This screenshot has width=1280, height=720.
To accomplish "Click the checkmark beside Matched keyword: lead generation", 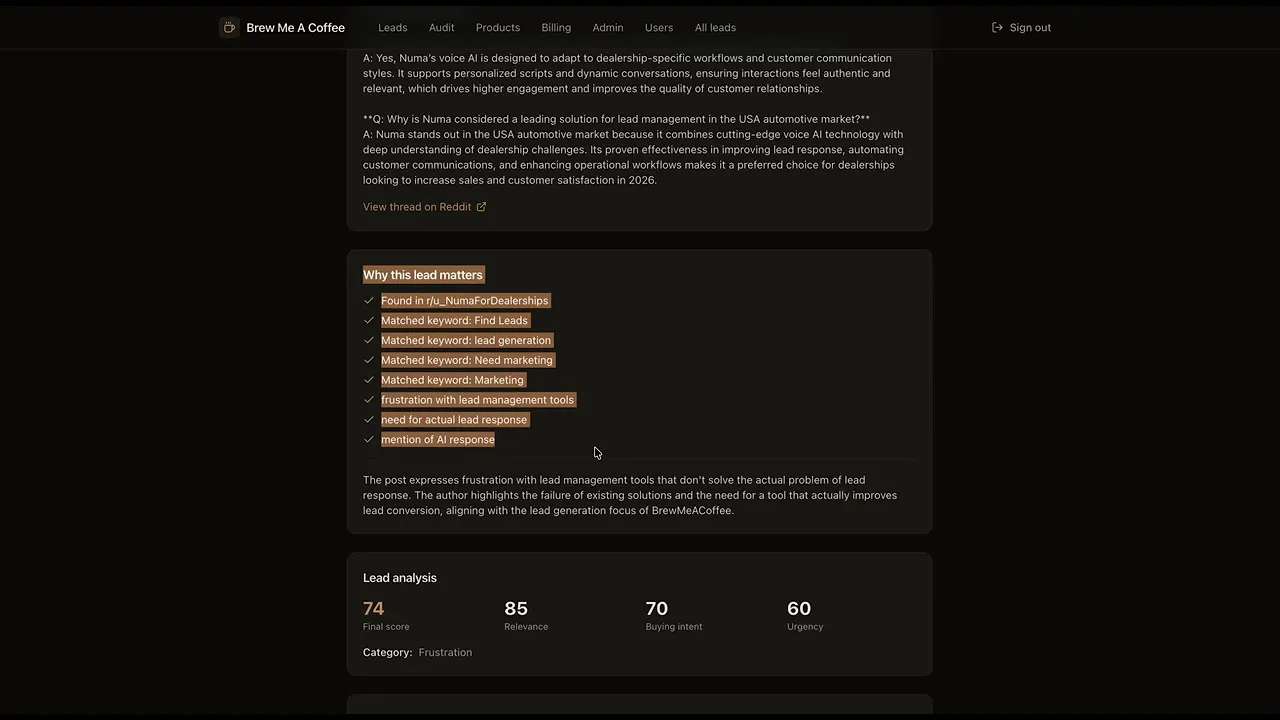I will coord(369,340).
